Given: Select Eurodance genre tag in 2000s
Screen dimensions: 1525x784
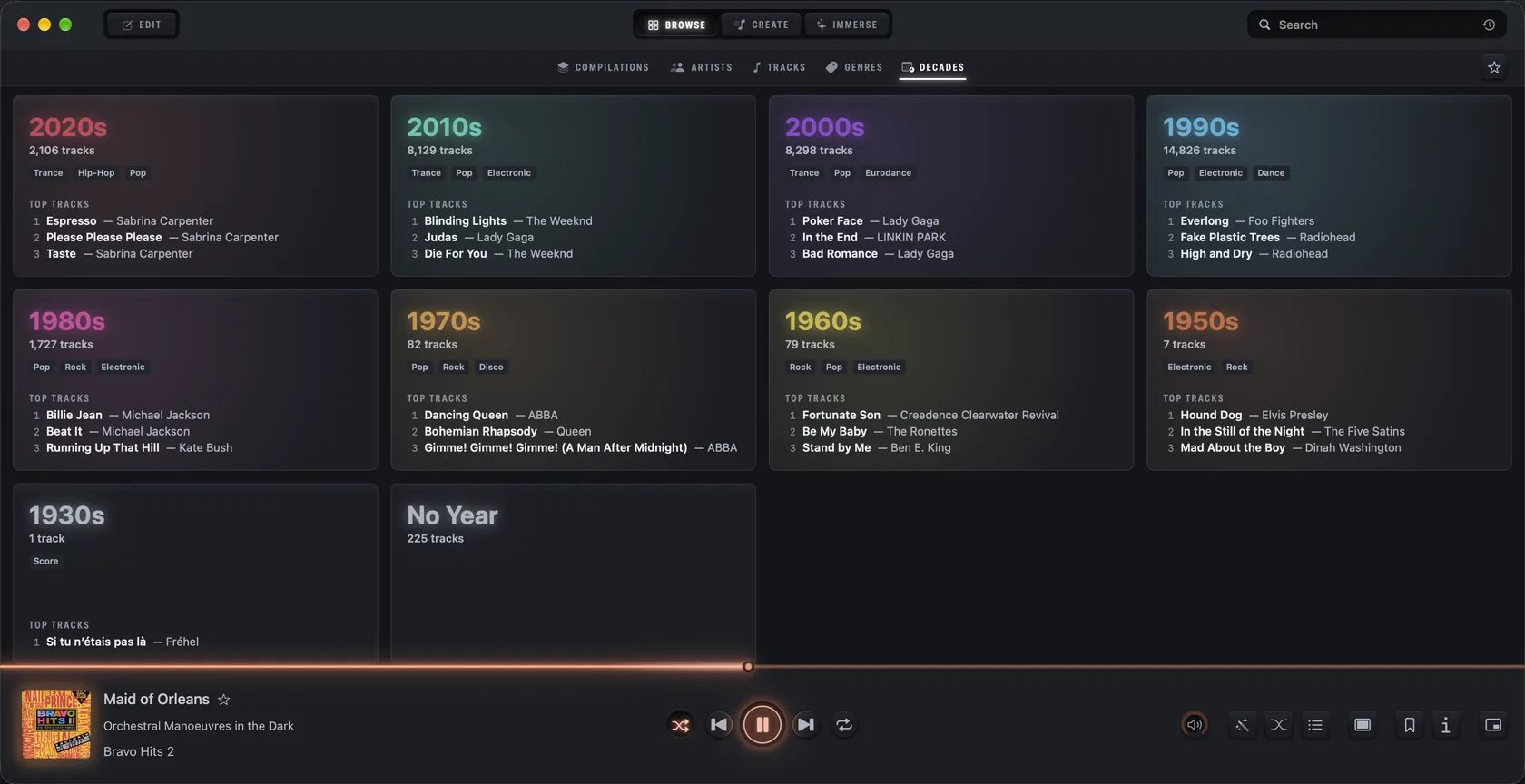Looking at the screenshot, I should tap(889, 173).
